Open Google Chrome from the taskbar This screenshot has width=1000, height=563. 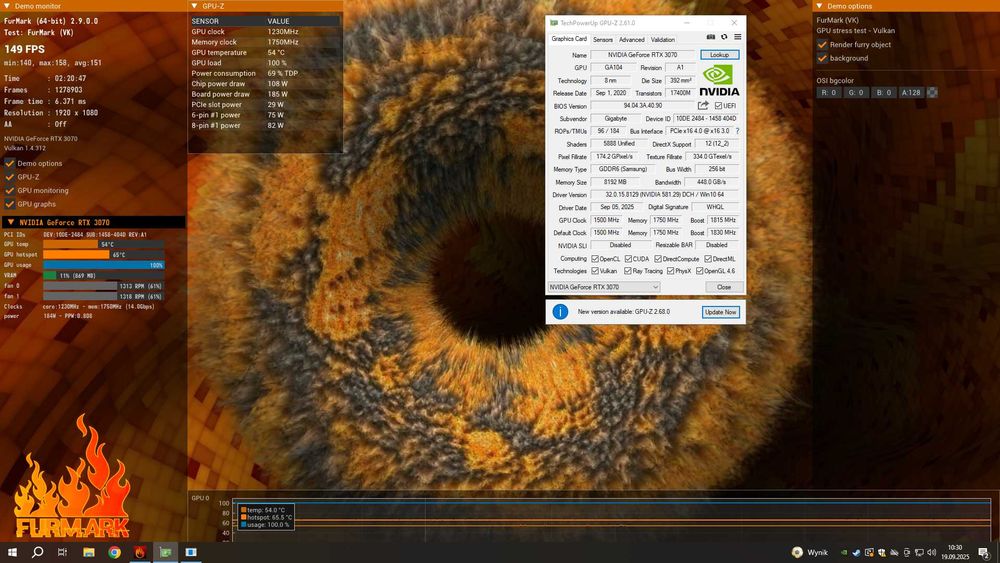coord(114,552)
